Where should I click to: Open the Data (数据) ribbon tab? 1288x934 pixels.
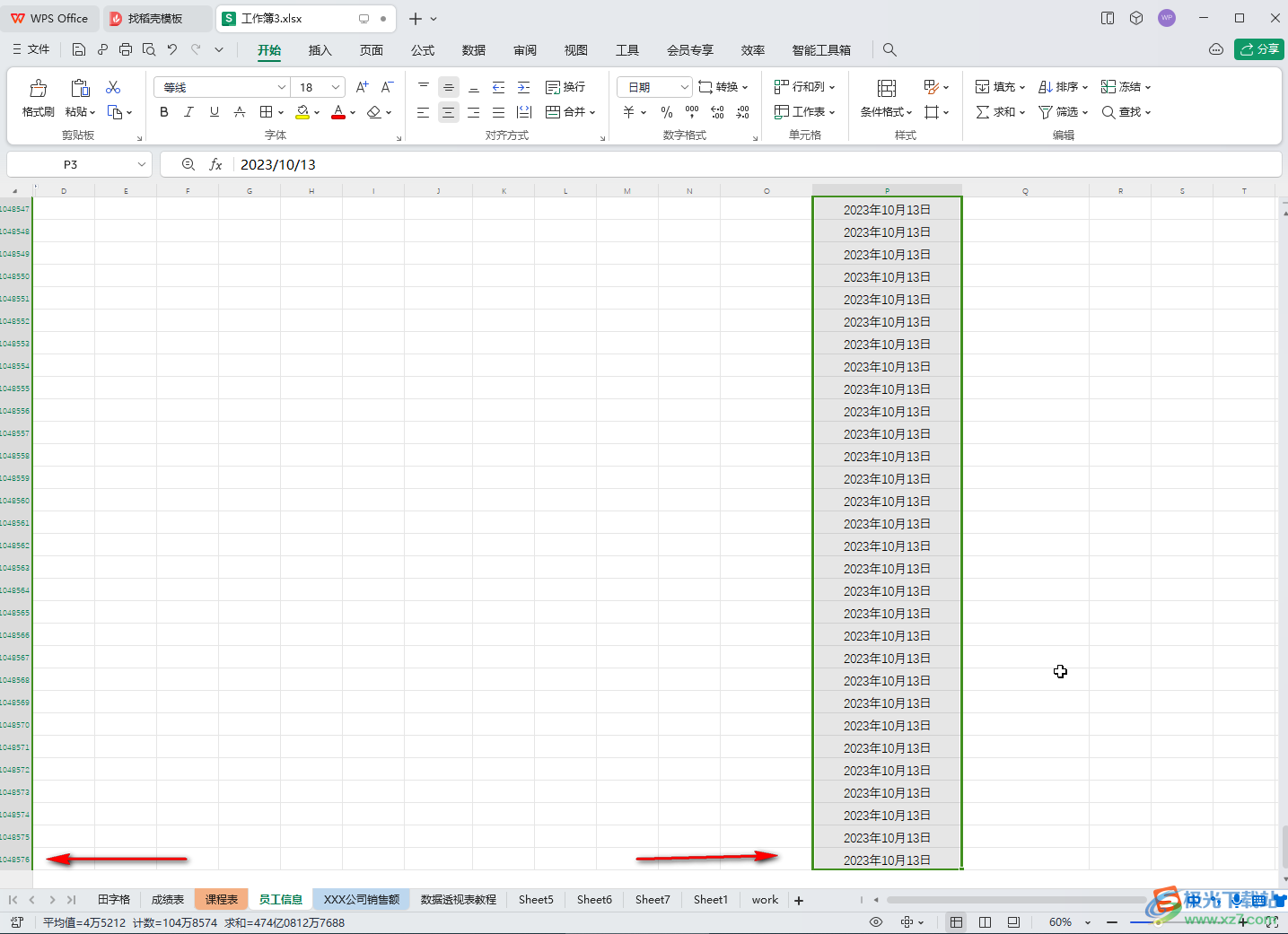pyautogui.click(x=474, y=50)
